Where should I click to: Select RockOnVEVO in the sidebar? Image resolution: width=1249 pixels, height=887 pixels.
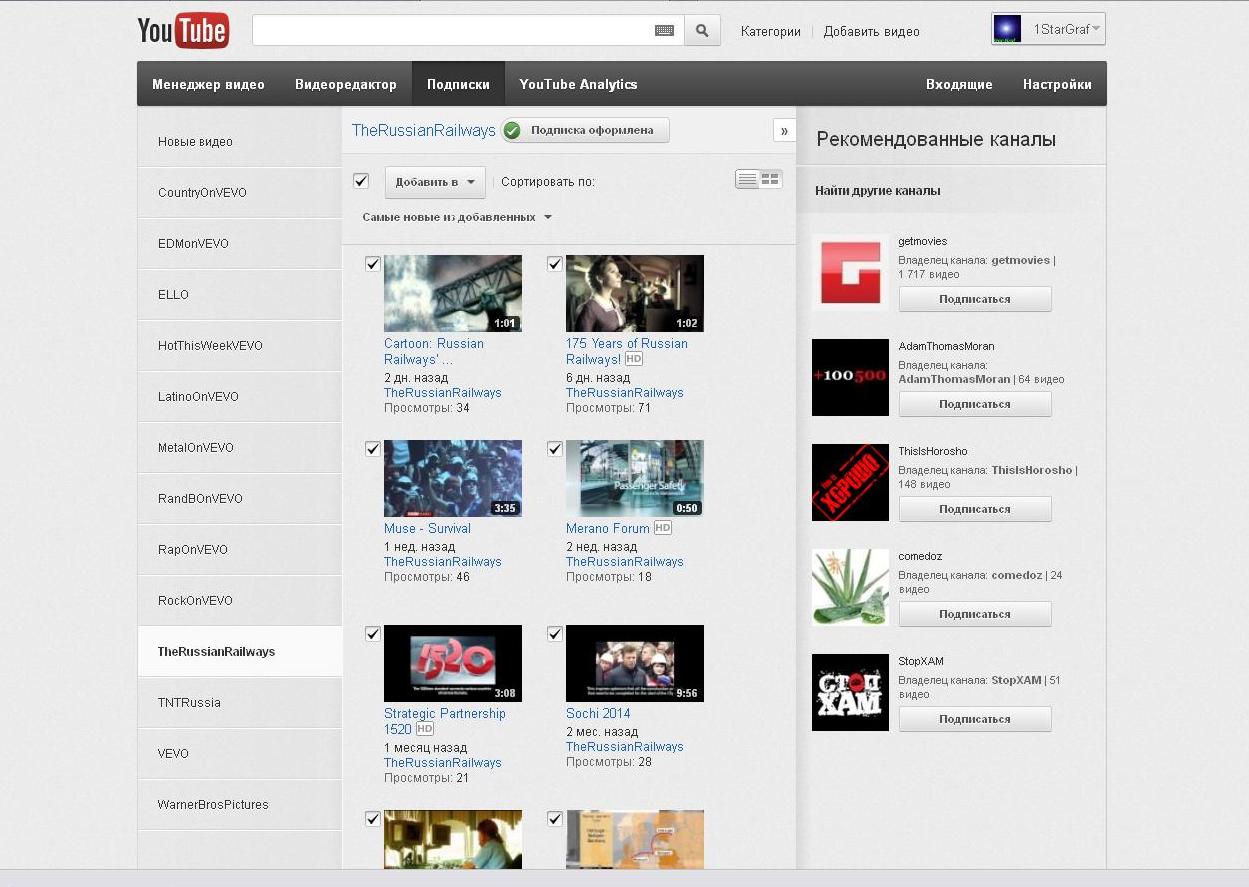[240, 601]
